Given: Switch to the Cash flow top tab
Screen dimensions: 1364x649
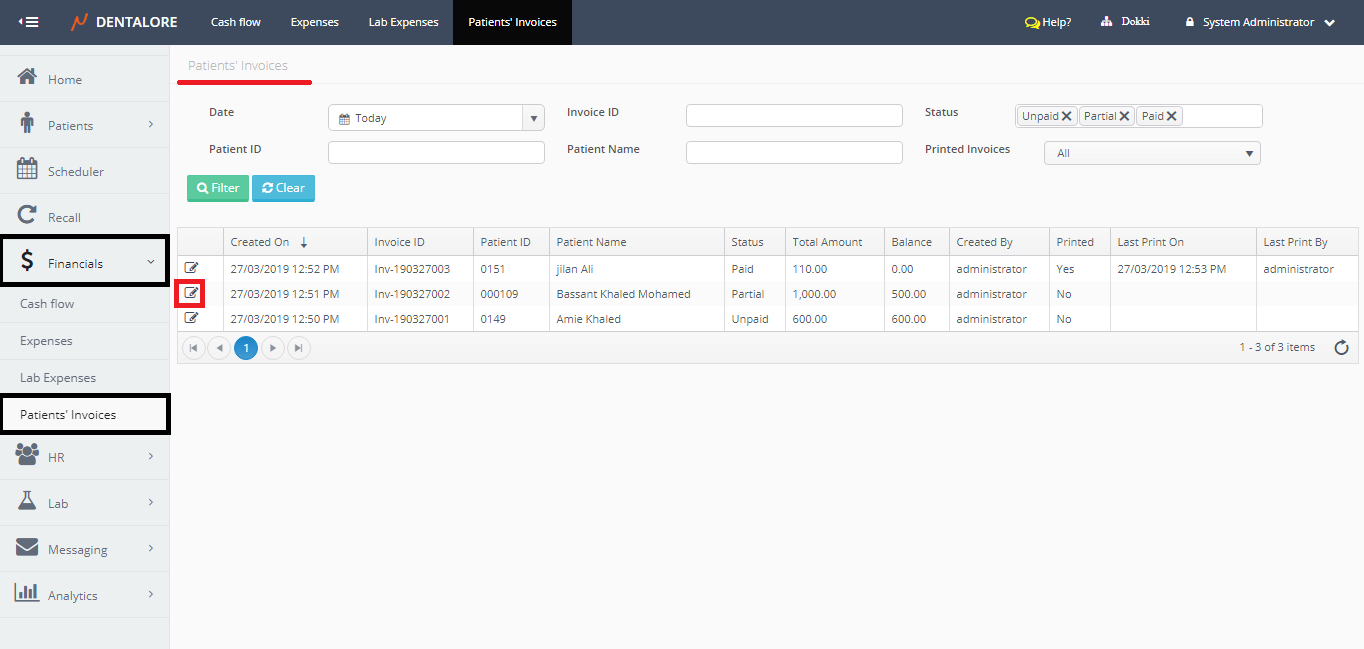Looking at the screenshot, I should pos(236,22).
